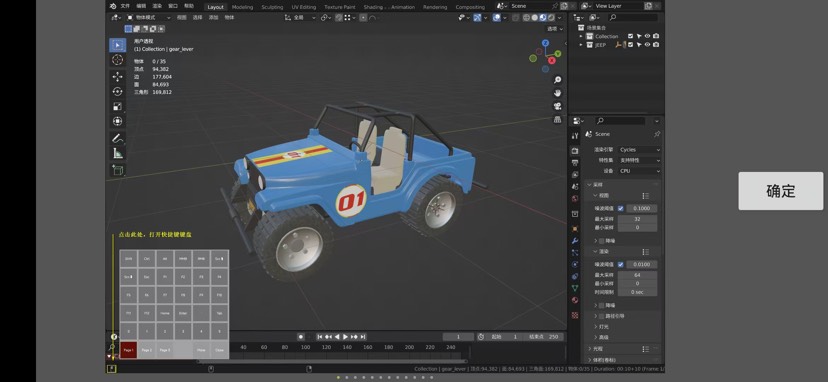This screenshot has width=828, height=382.
Task: Play the animation in the timeline
Action: 346,337
